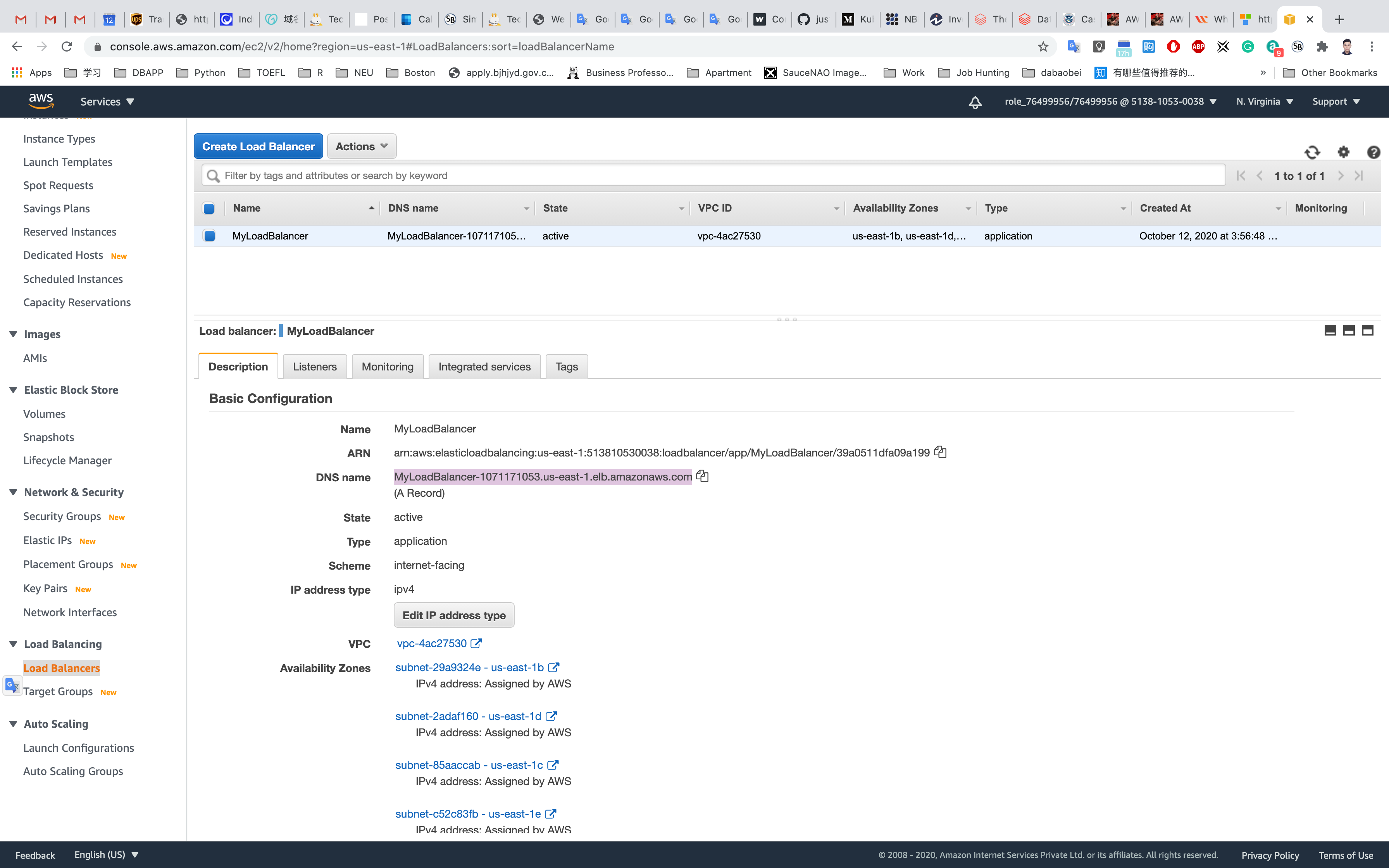
Task: Copy the DNS name to clipboard
Action: [703, 477]
